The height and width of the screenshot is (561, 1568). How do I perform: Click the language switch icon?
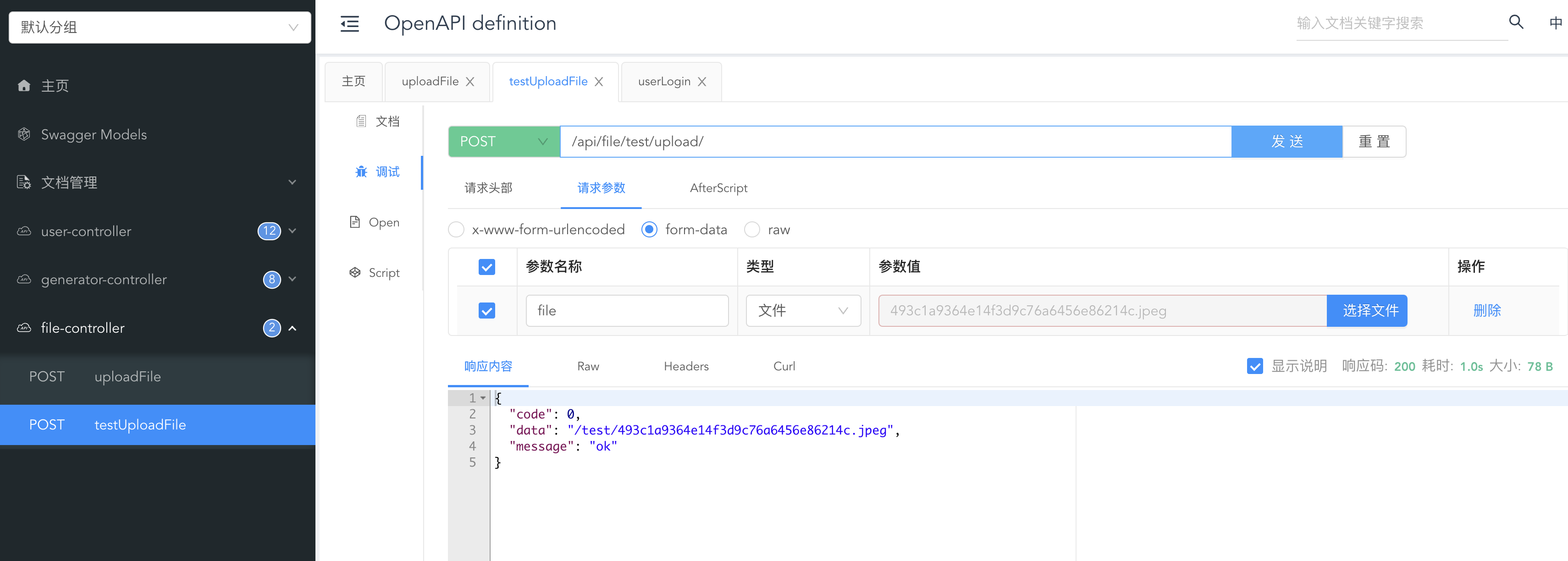[1555, 22]
